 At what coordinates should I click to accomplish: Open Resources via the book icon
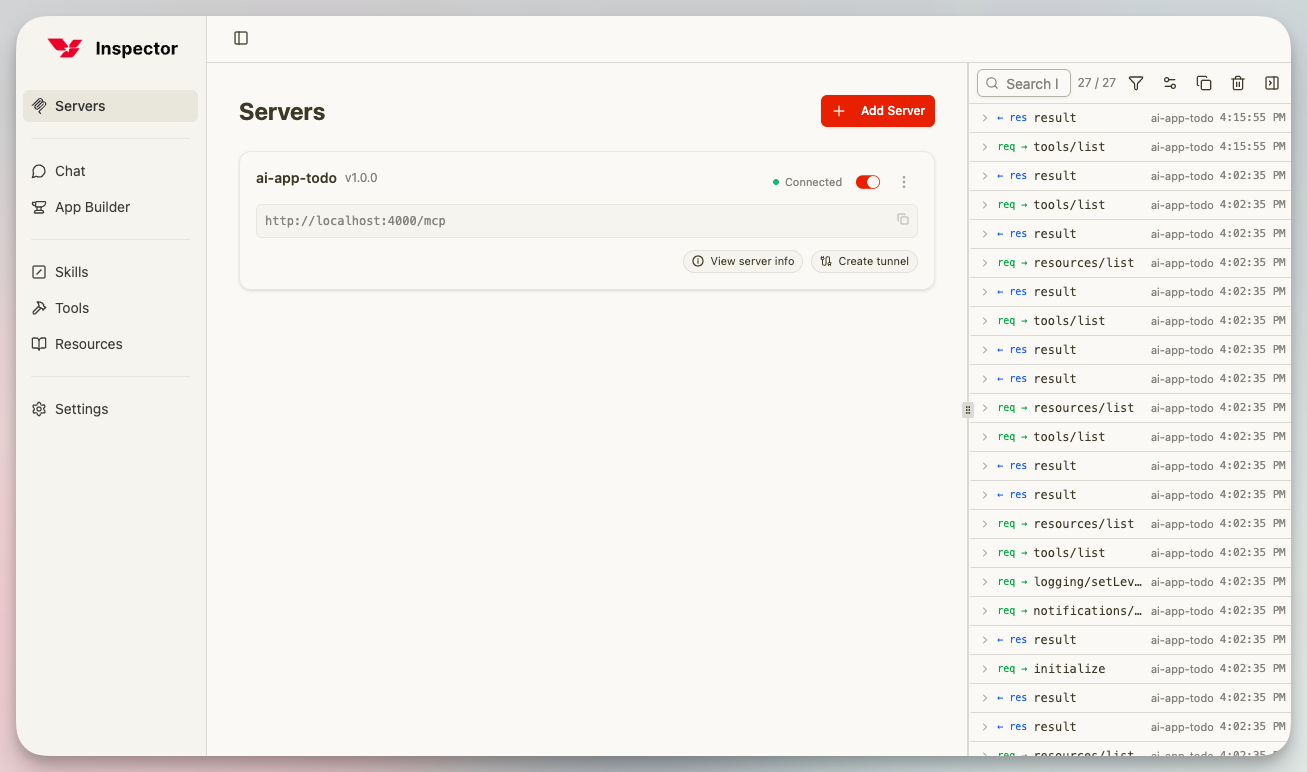point(39,344)
